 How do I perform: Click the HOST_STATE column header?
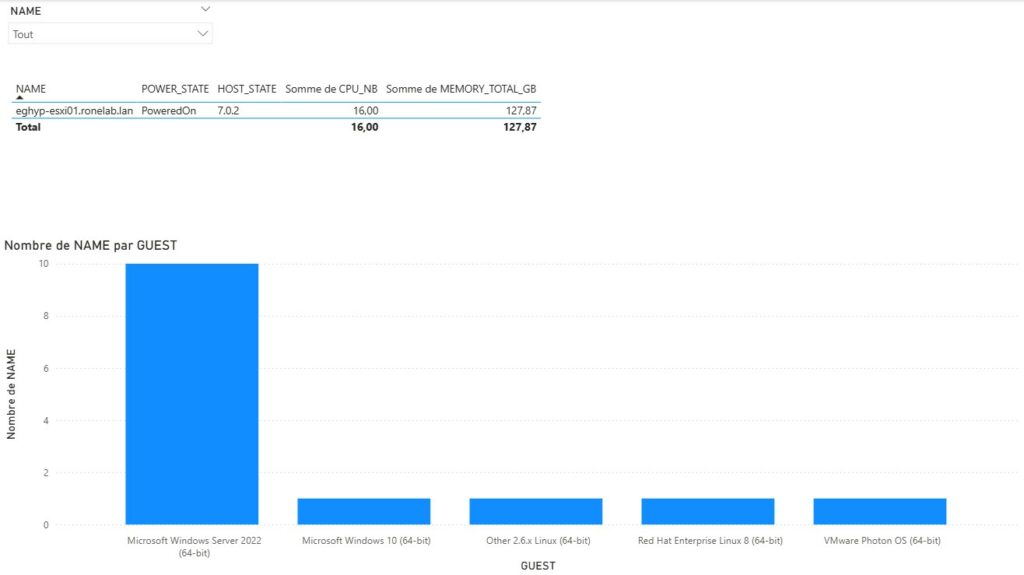click(246, 90)
